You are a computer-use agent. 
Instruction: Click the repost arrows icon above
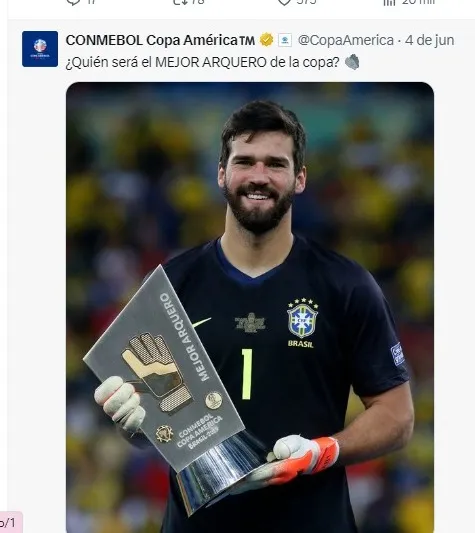179,2
